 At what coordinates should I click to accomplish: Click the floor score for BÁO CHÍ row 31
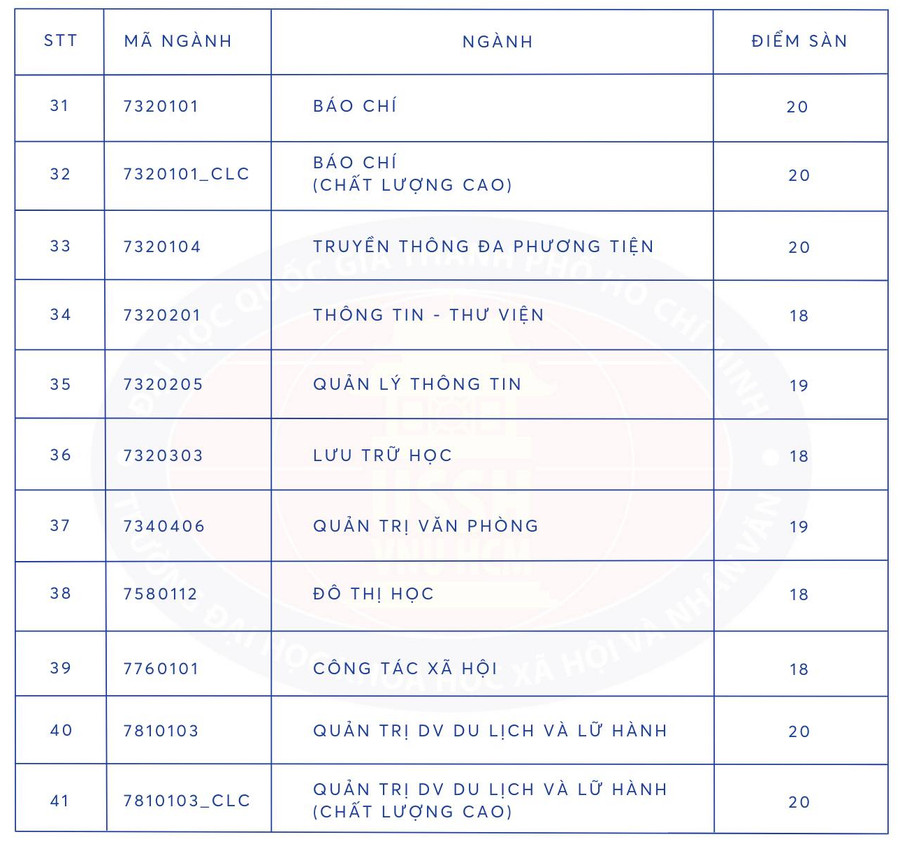tap(797, 107)
